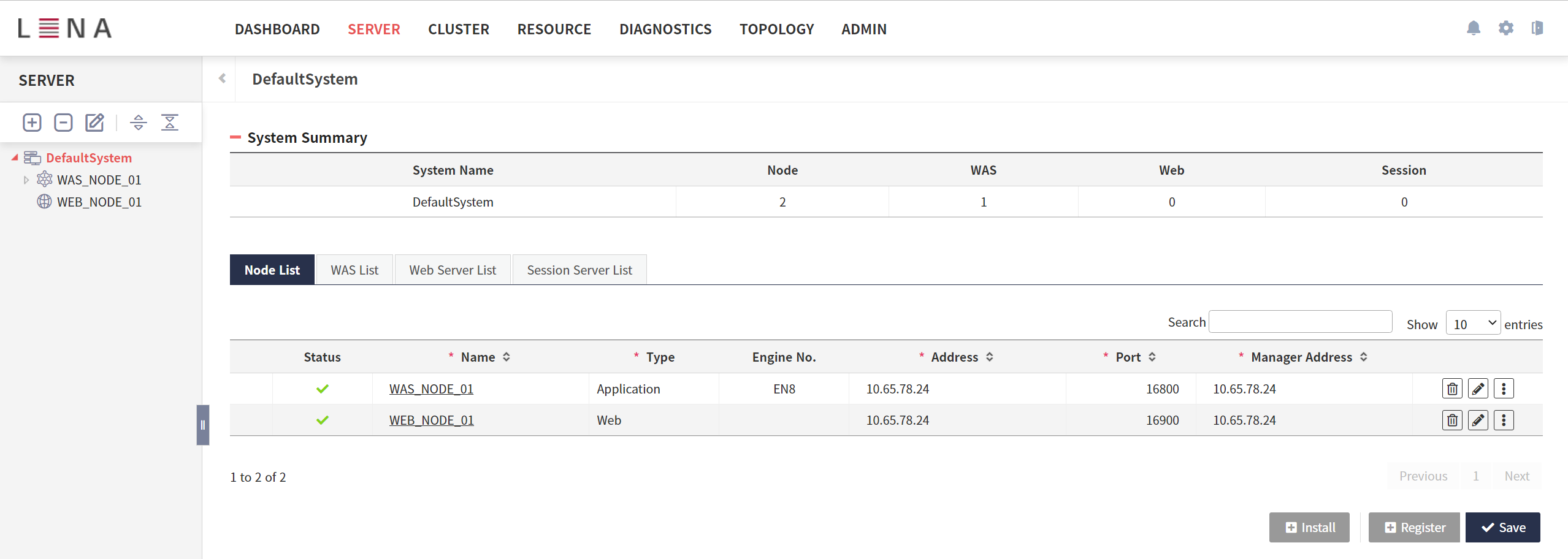Click the expand all tree icon
The height and width of the screenshot is (559, 1568).
pyautogui.click(x=139, y=122)
